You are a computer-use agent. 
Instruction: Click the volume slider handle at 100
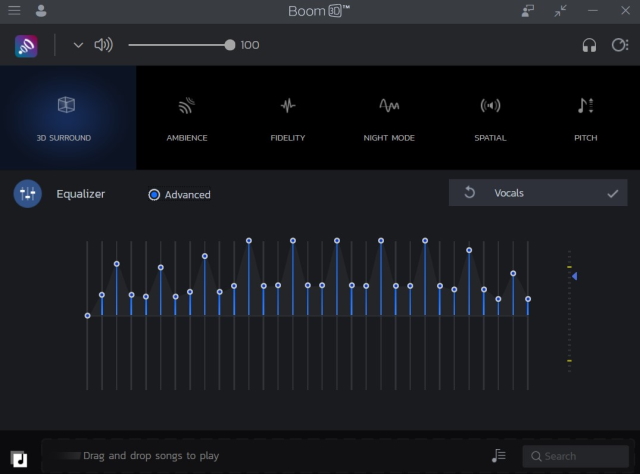pos(230,45)
